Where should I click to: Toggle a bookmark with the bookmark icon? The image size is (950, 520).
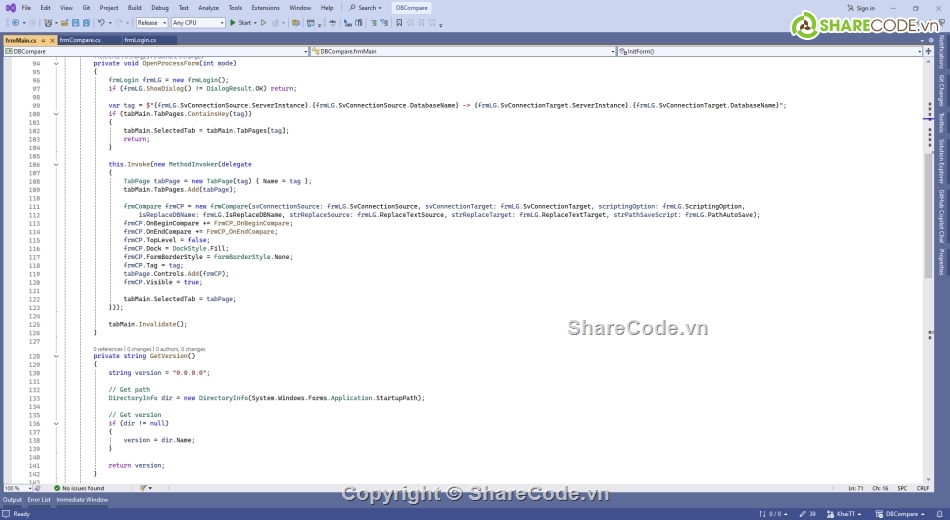(399, 22)
